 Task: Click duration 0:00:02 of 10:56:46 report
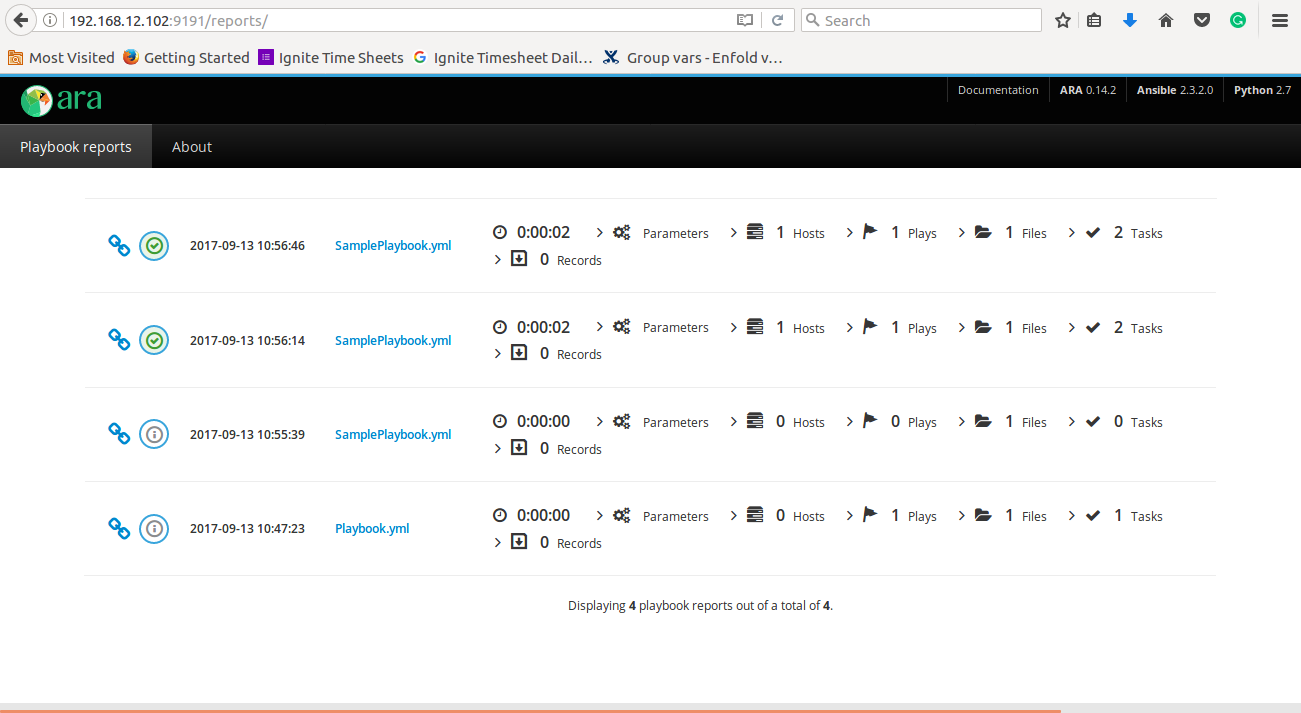pos(543,232)
